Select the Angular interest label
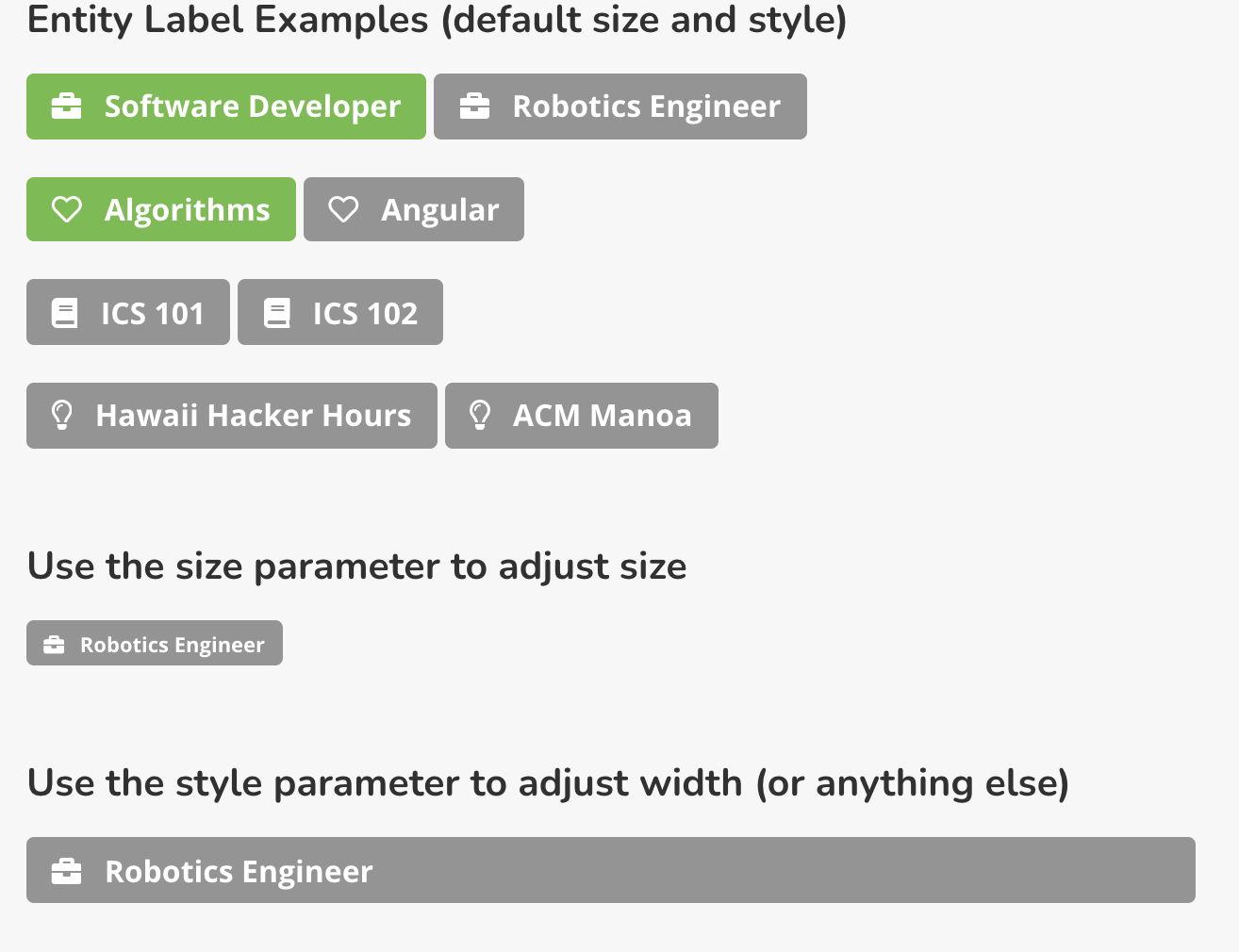The width and height of the screenshot is (1239, 952). 414,209
